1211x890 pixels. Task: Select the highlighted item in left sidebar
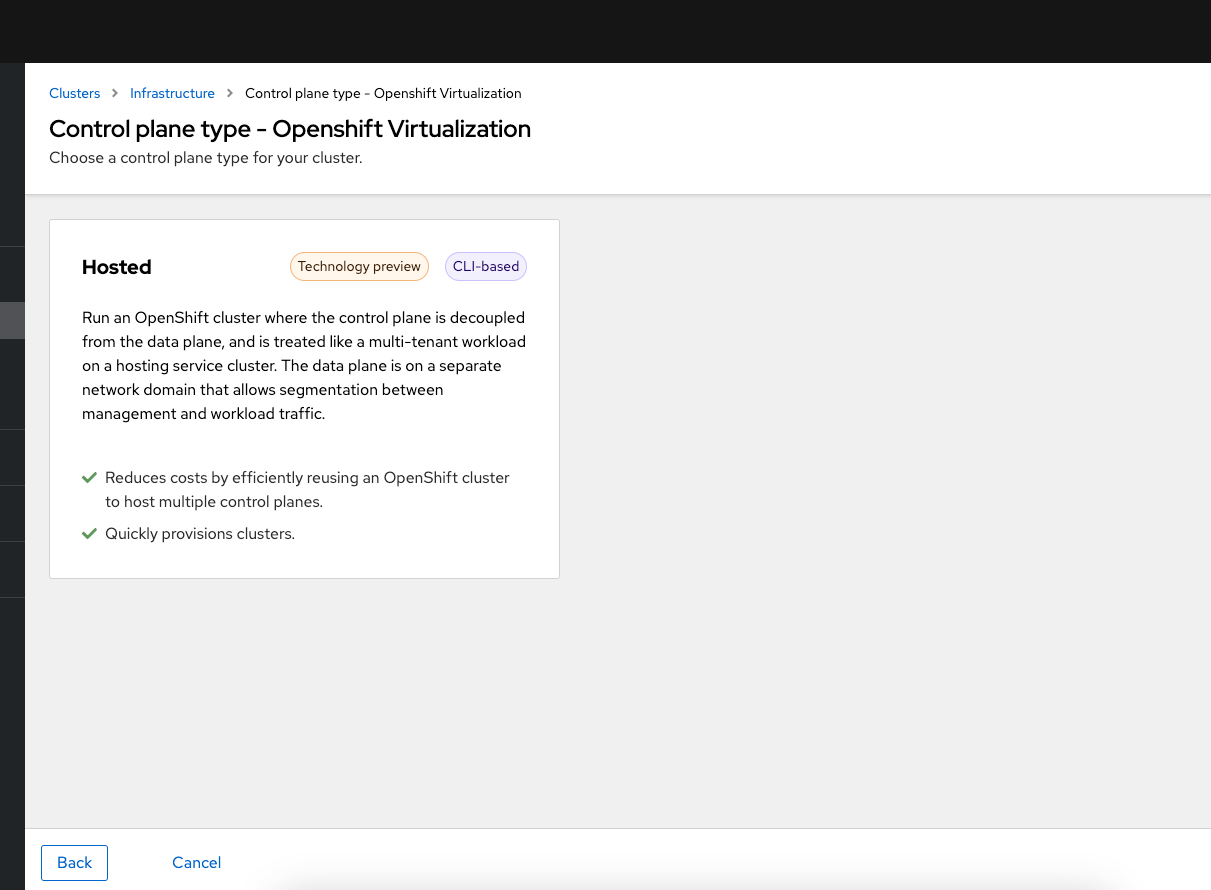tap(12, 320)
